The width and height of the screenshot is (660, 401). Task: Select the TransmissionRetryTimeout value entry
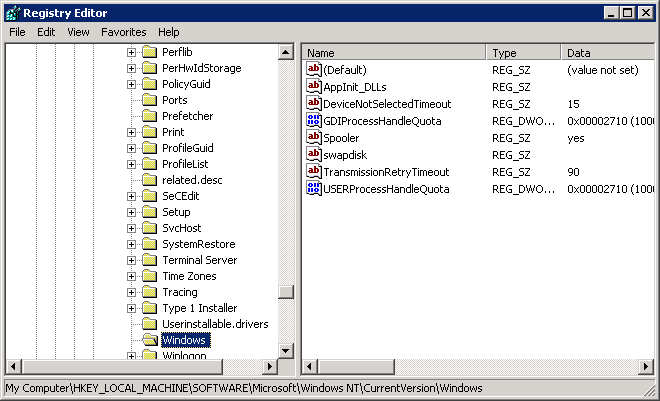tap(385, 172)
